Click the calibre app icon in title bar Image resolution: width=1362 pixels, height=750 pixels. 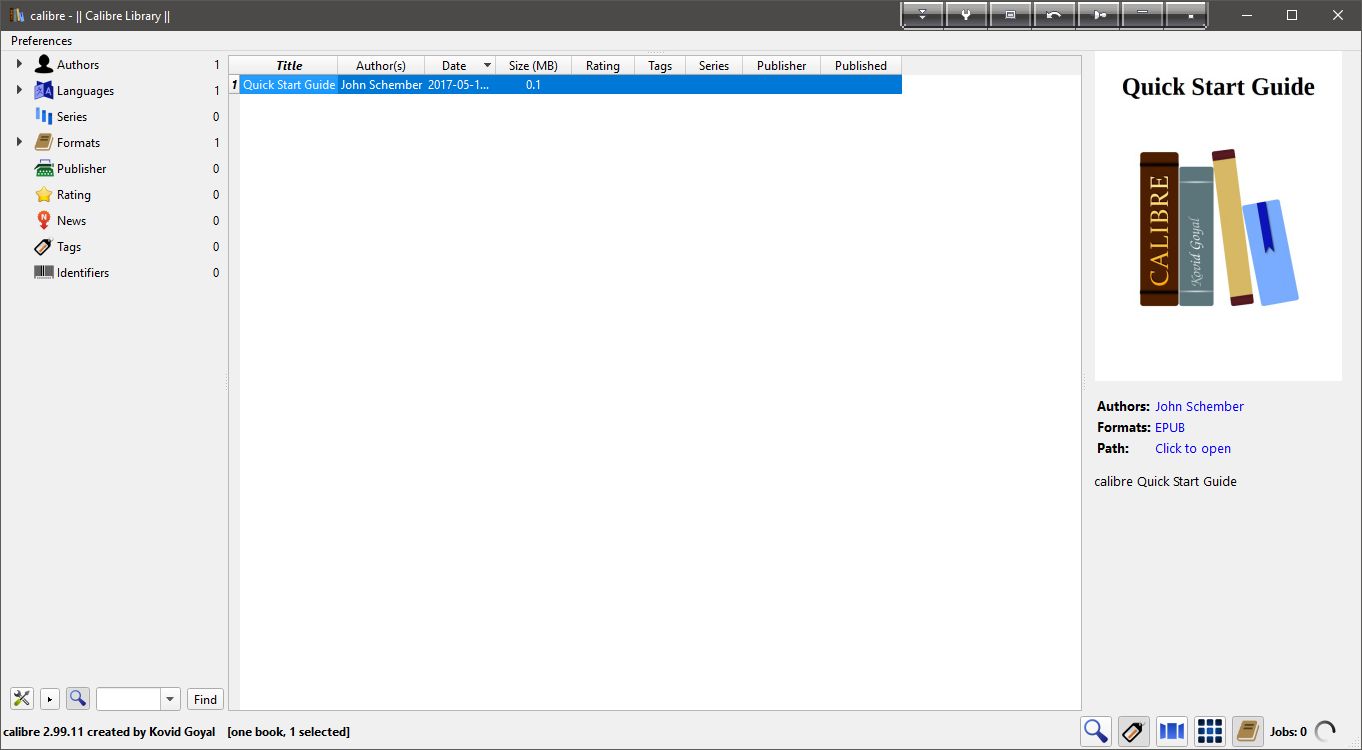tap(17, 15)
